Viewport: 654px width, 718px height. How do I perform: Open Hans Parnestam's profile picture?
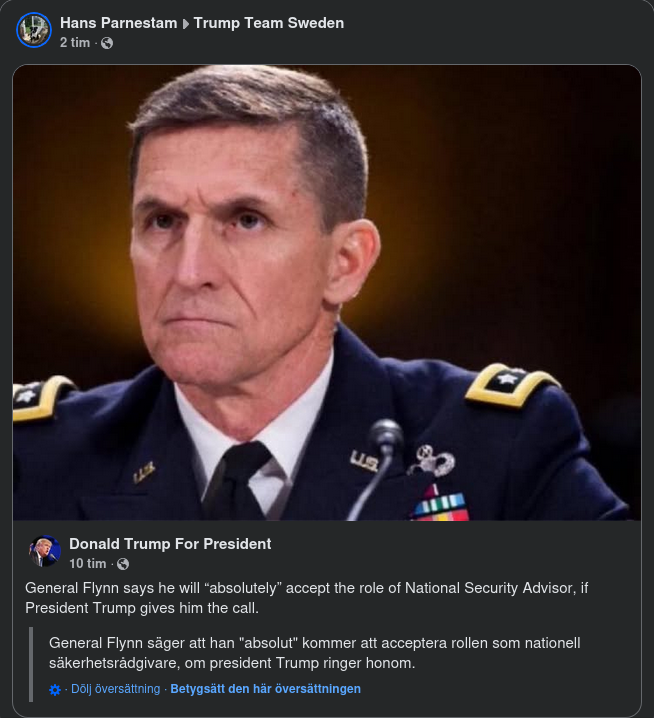click(x=33, y=30)
